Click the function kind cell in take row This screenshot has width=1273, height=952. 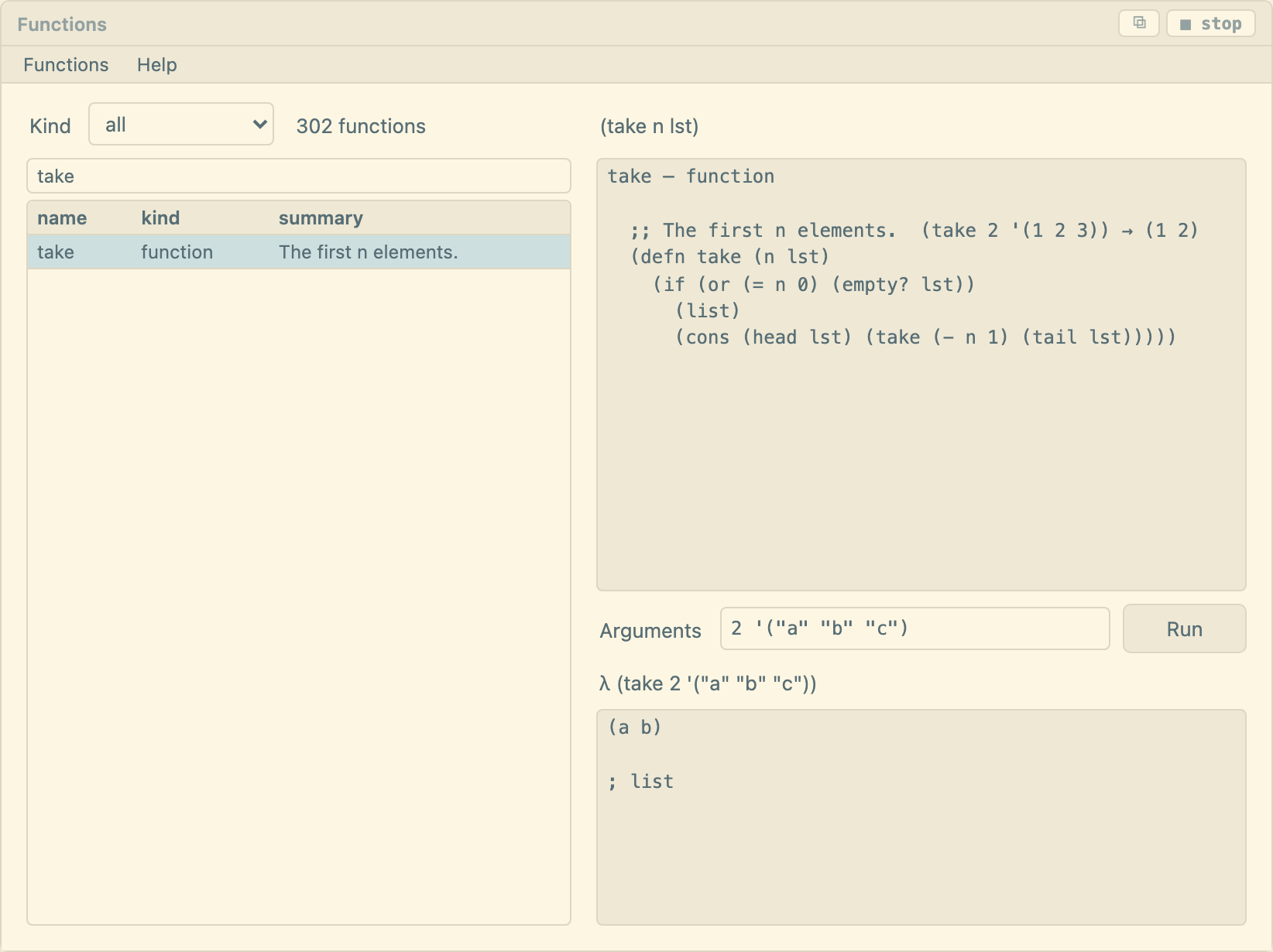(177, 252)
